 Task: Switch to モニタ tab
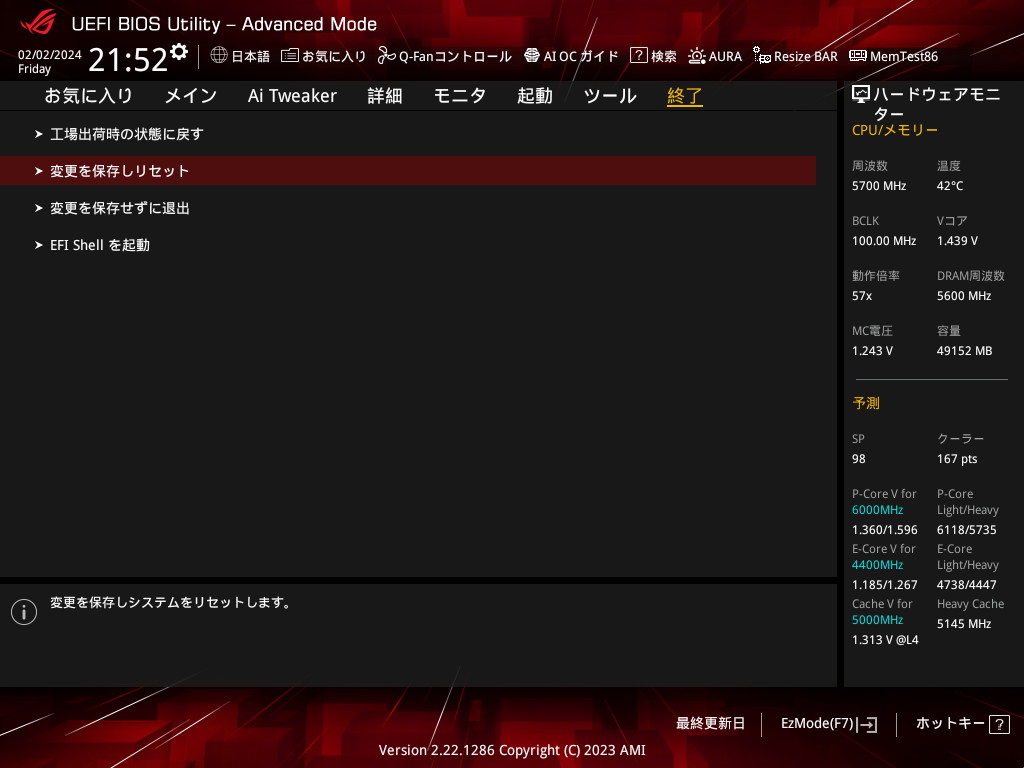[460, 96]
